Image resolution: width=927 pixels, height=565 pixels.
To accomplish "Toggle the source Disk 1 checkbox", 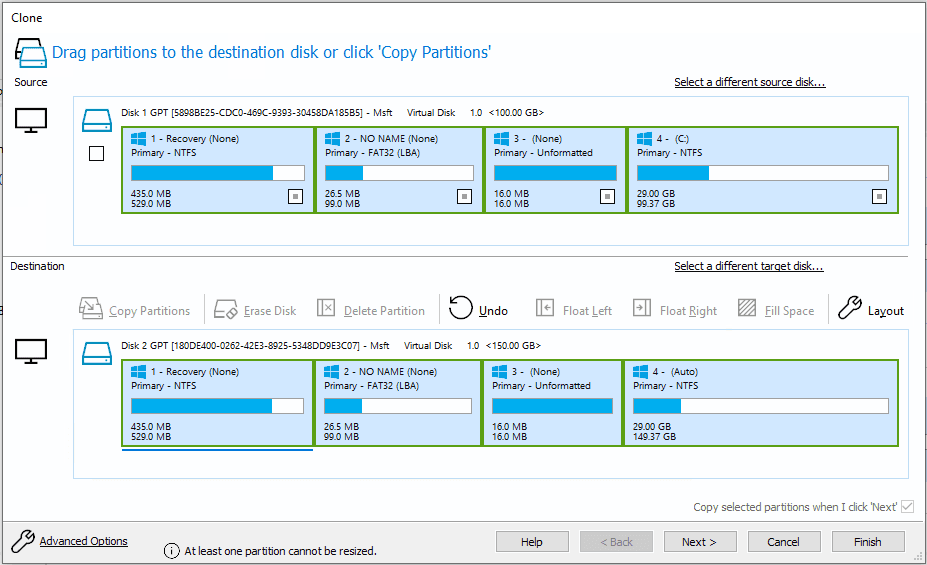I will coord(96,154).
